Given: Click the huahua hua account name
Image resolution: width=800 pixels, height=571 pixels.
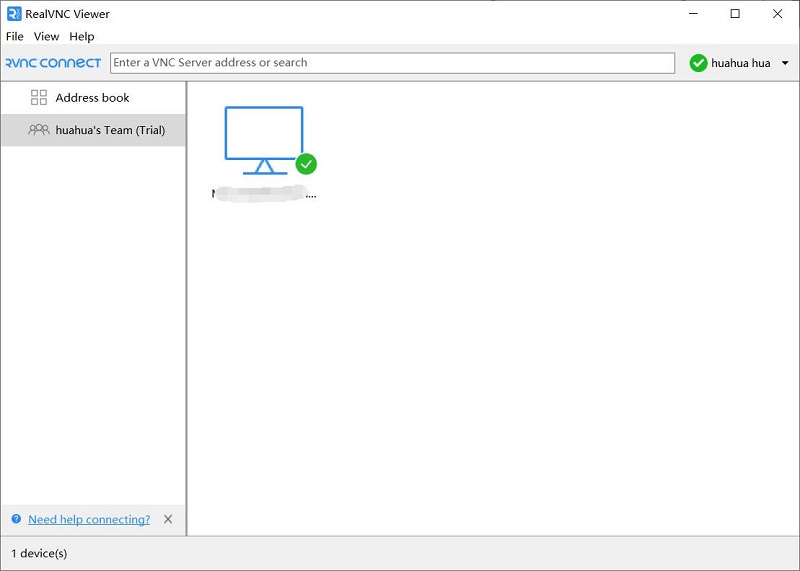Looking at the screenshot, I should click(740, 63).
